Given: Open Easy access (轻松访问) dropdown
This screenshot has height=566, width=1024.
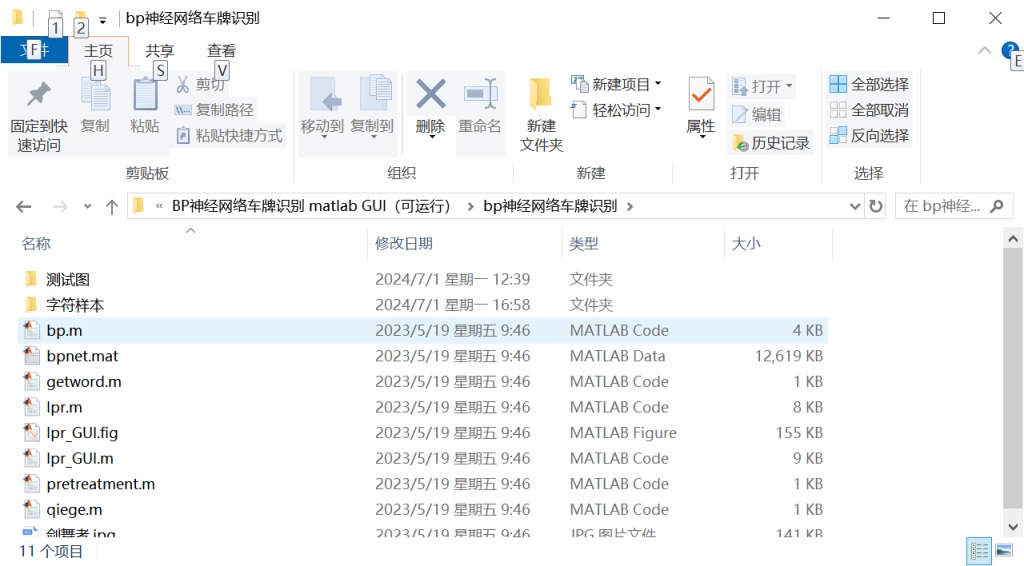Looking at the screenshot, I should (x=616, y=110).
